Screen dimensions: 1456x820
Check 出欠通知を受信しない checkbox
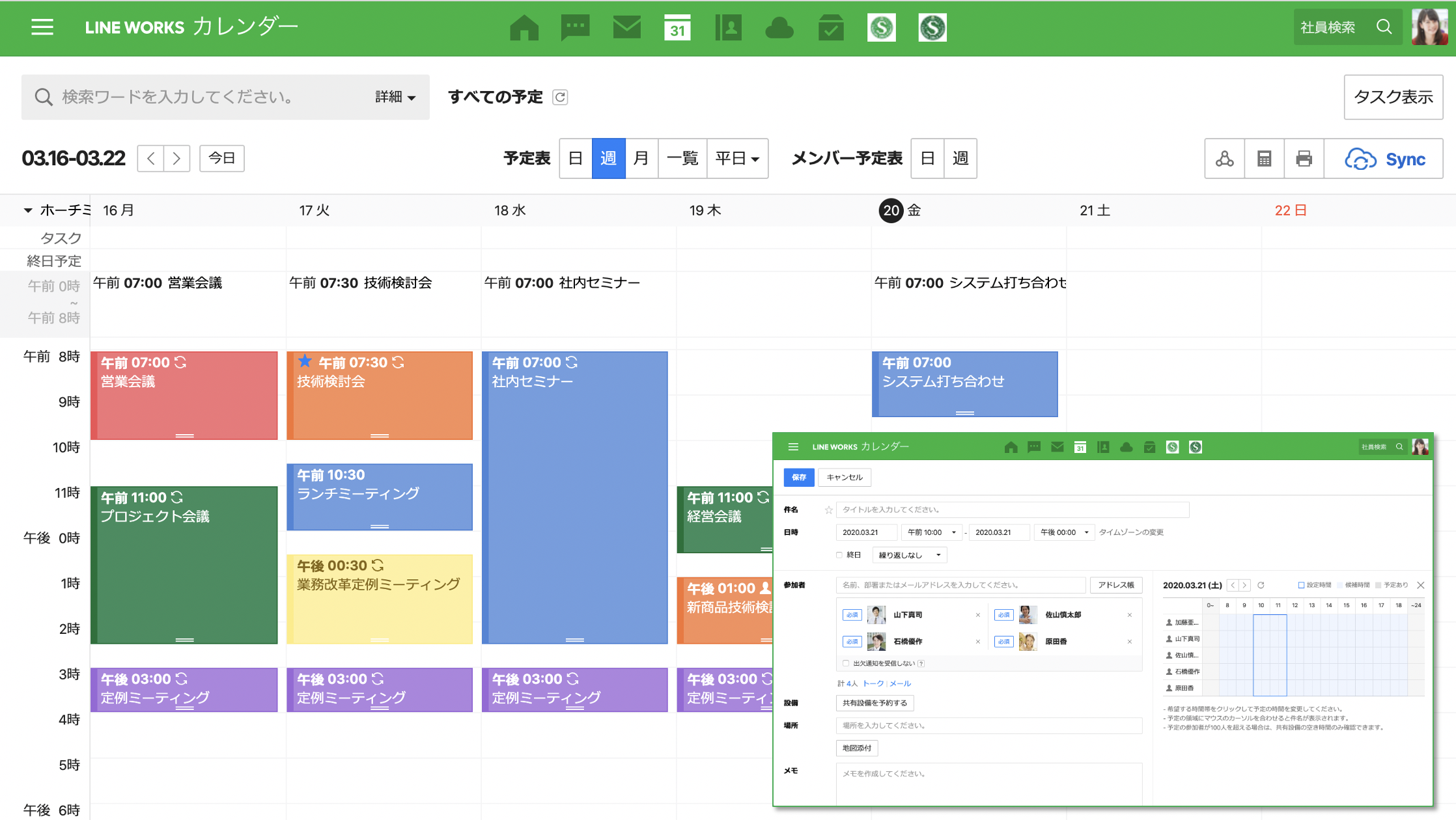point(846,663)
